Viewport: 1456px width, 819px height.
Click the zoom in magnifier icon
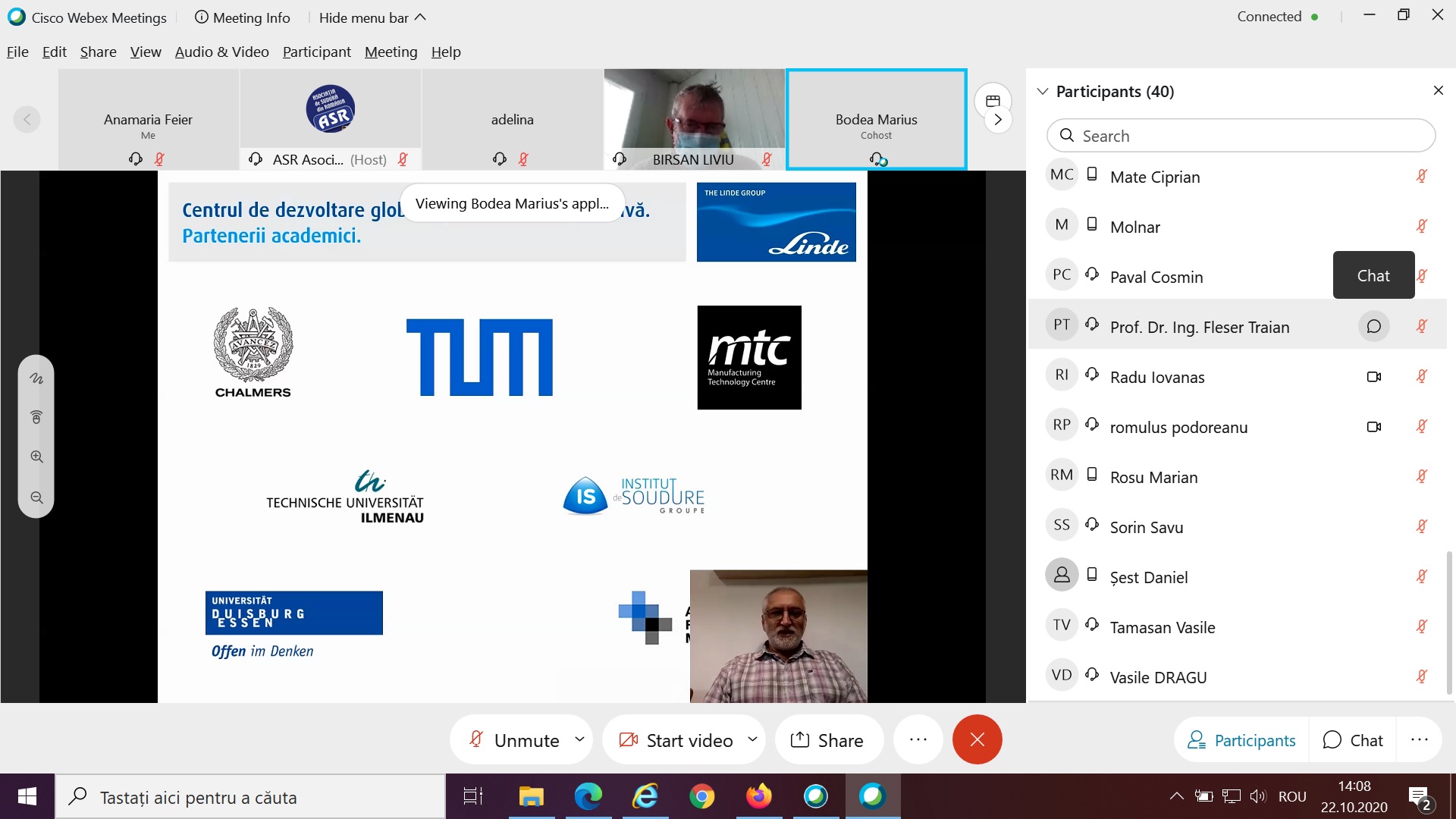tap(36, 457)
